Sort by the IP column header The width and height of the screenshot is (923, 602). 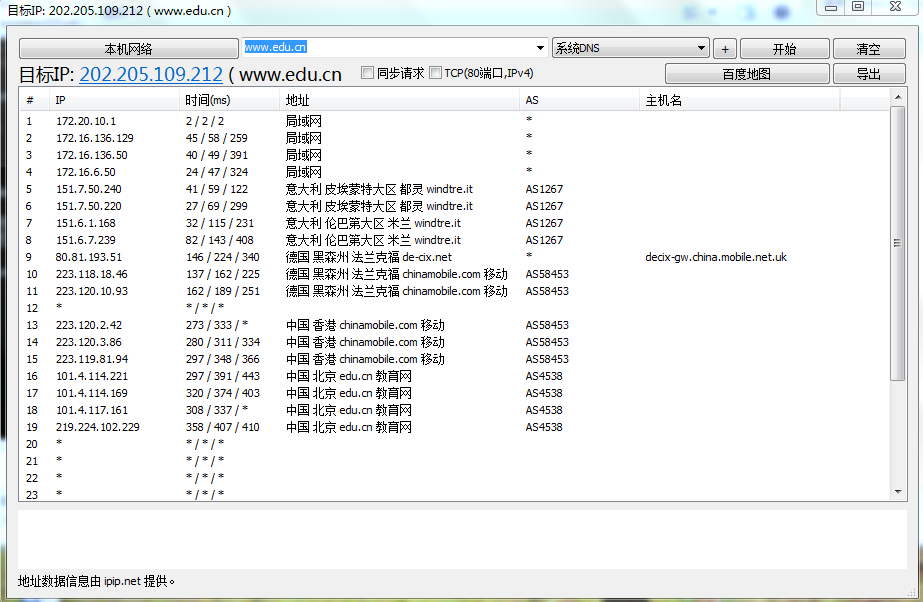115,100
